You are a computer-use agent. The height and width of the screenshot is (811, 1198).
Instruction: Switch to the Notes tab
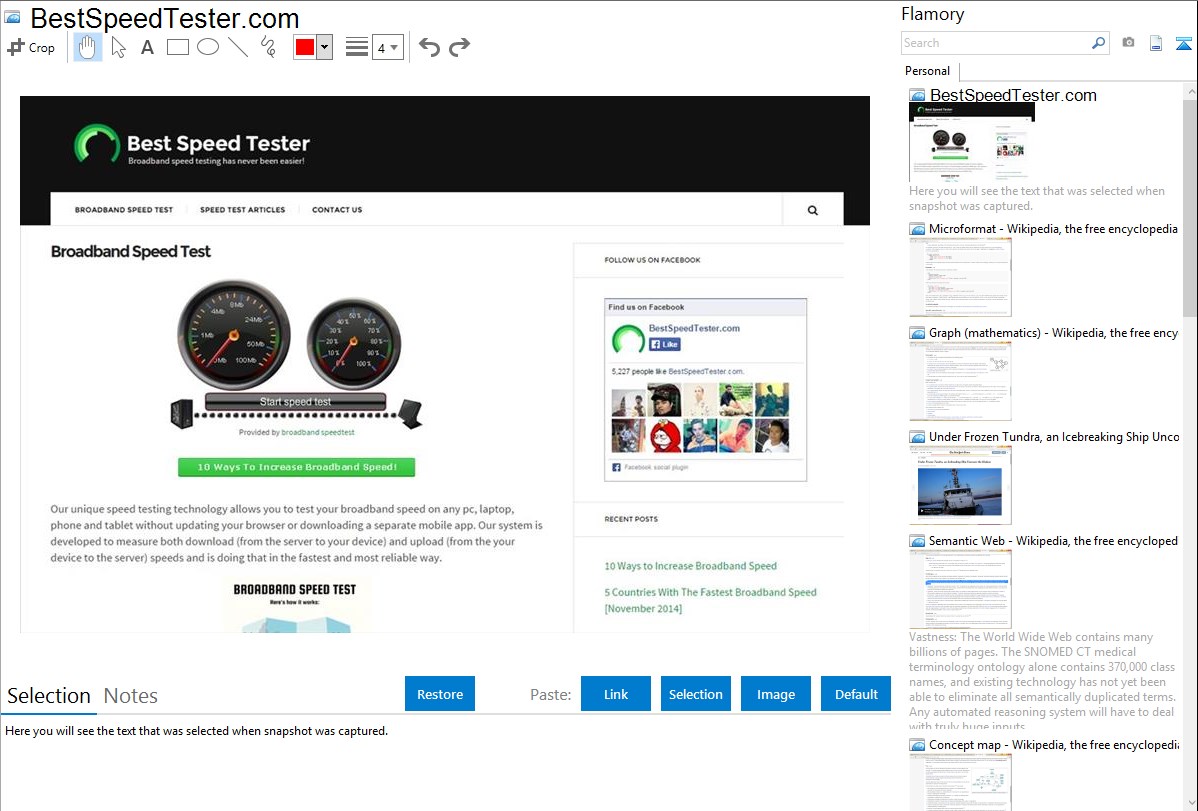[131, 696]
